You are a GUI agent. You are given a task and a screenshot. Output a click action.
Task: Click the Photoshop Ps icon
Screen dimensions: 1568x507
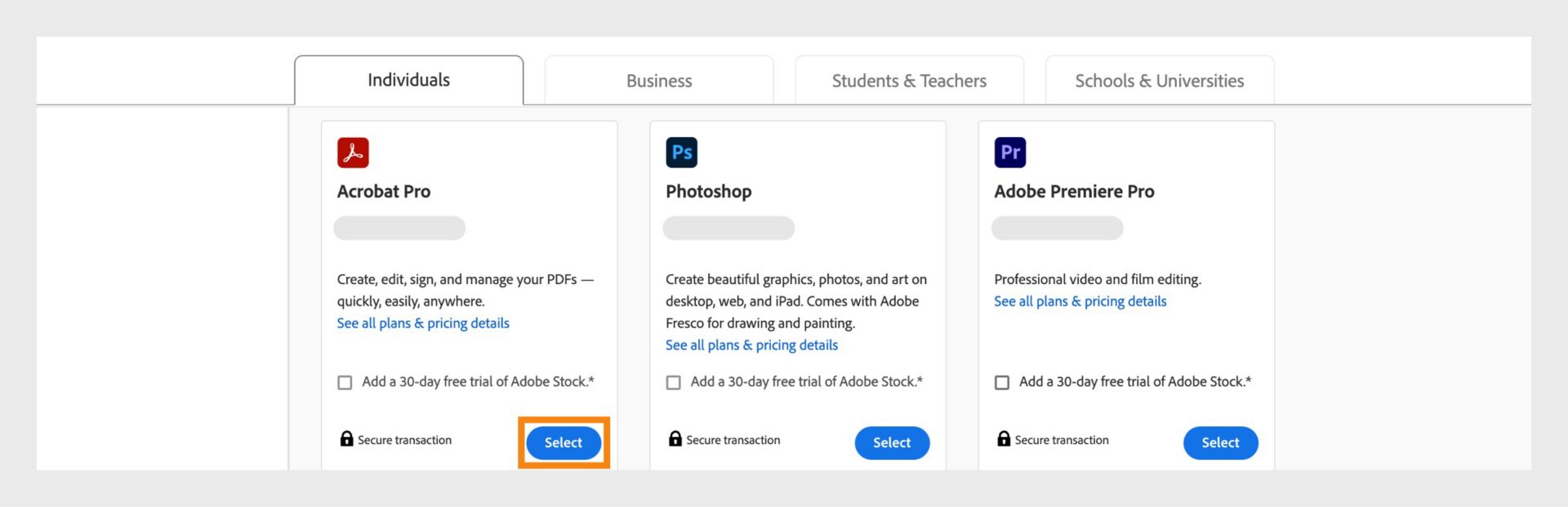tap(681, 153)
